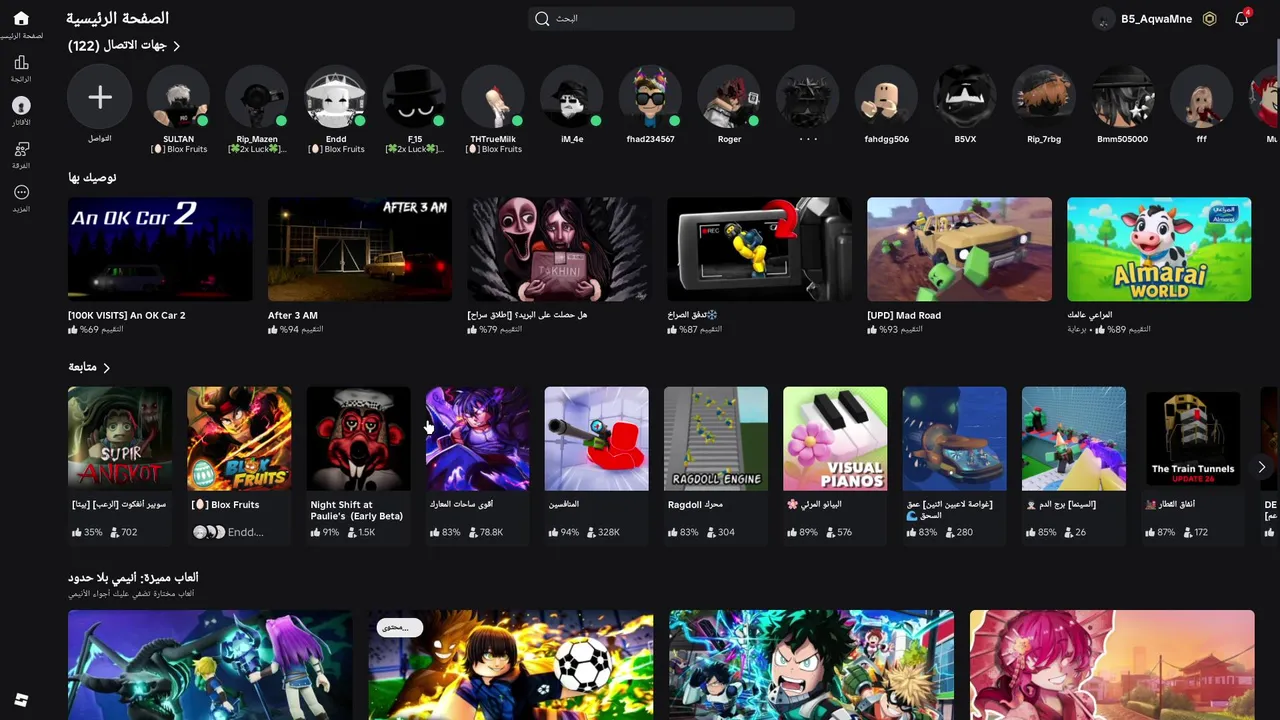Screen dimensions: 1280x720
Task: Open friend SULTAN's avatar
Action: pos(178,97)
